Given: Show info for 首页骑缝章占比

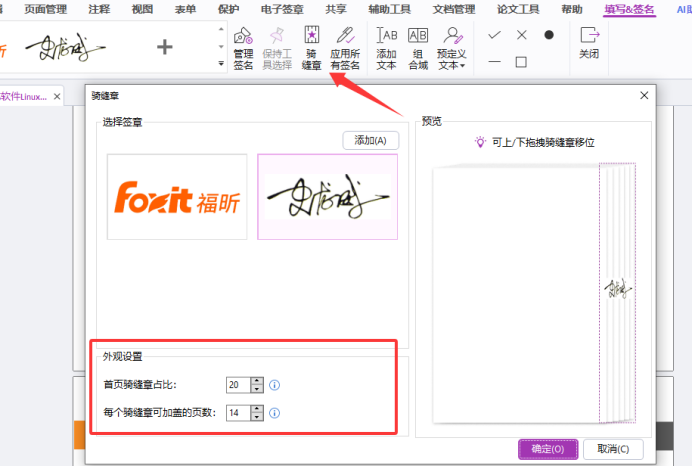Looking at the screenshot, I should pos(274,385).
